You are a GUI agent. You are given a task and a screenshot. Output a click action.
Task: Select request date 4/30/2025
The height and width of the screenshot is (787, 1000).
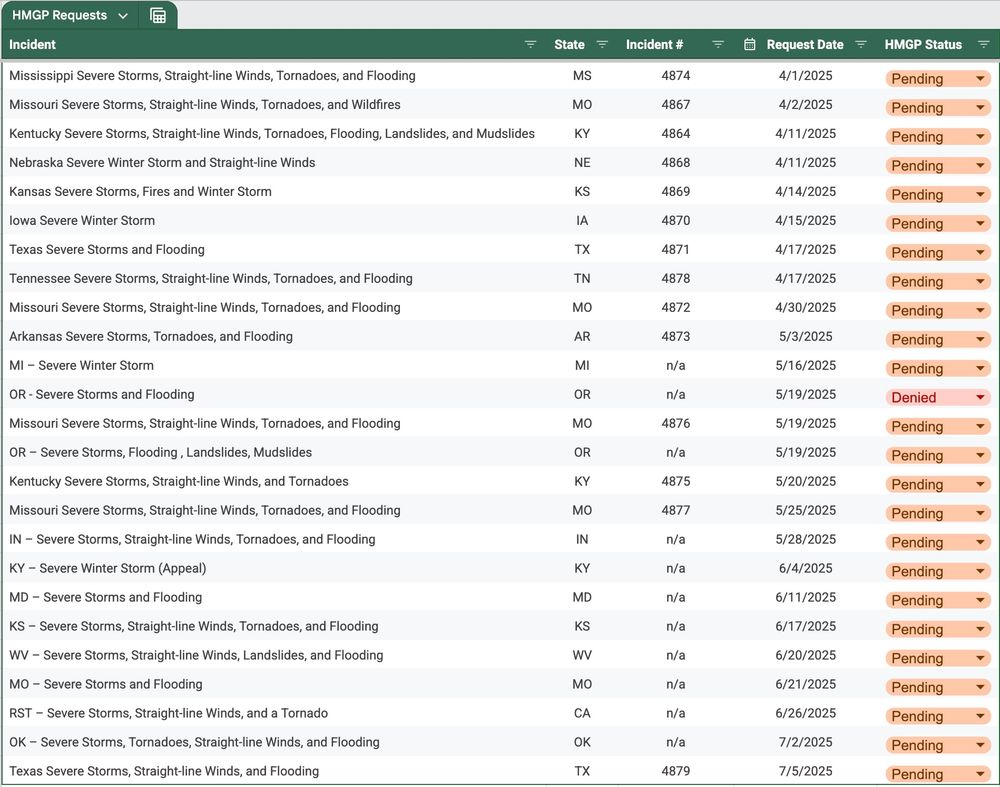(x=805, y=308)
